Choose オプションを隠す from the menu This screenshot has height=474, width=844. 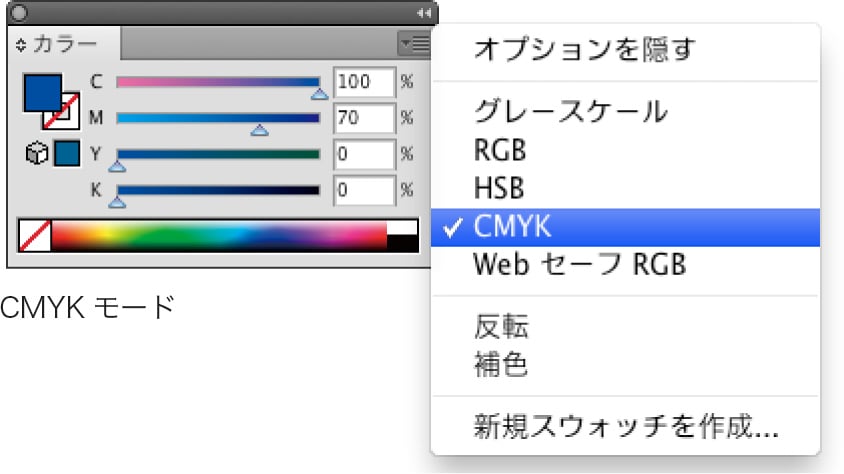[x=583, y=48]
